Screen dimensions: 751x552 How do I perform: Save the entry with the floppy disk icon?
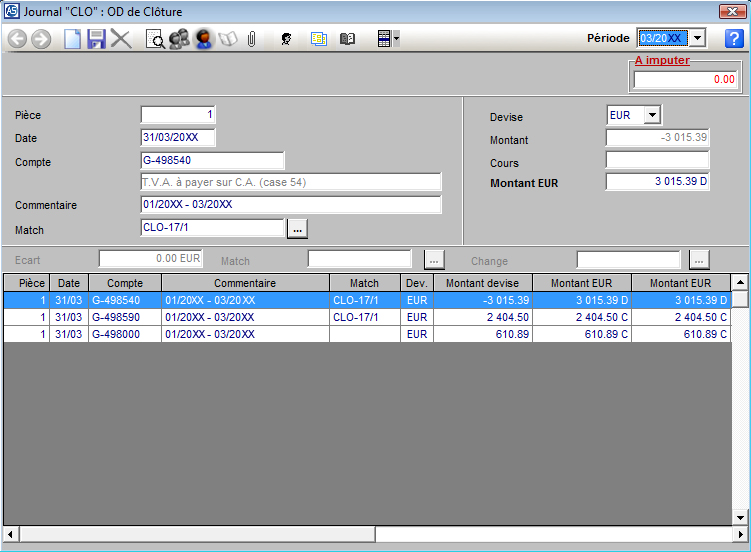(96, 39)
